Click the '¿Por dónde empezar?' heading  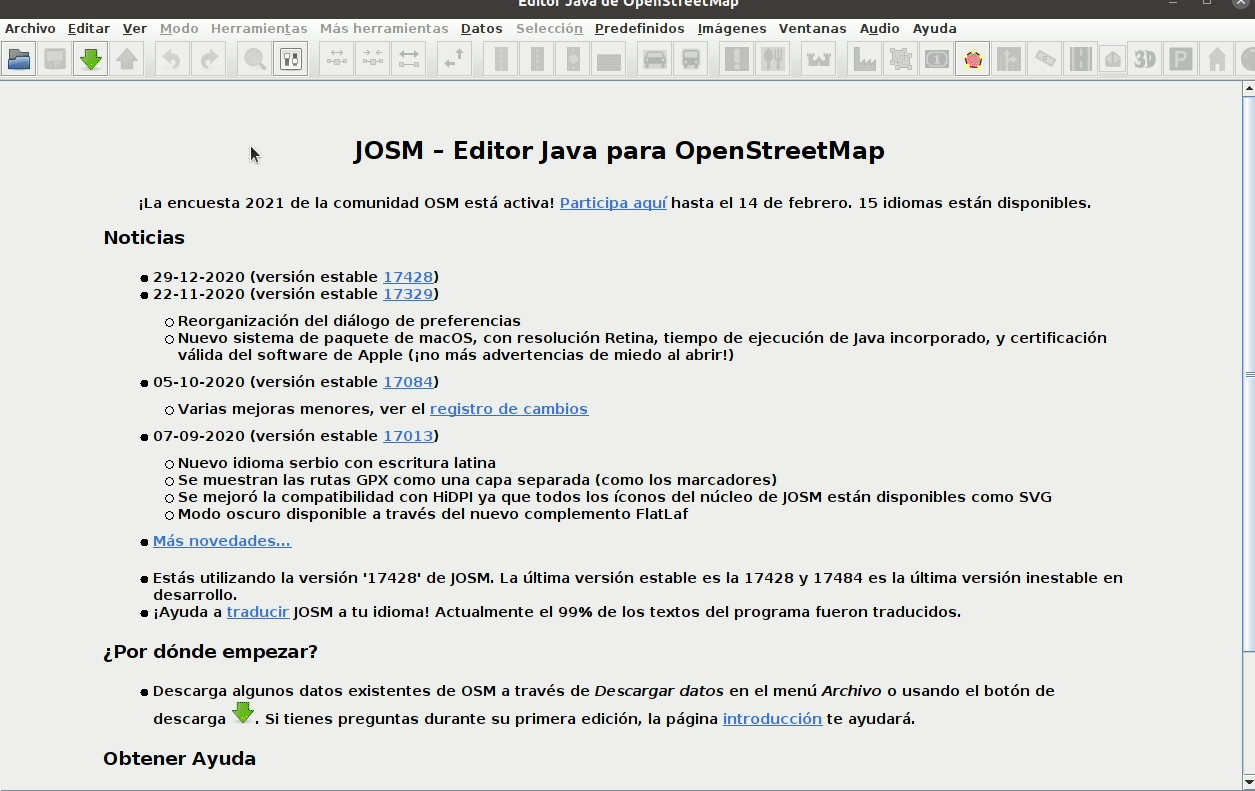click(x=210, y=652)
